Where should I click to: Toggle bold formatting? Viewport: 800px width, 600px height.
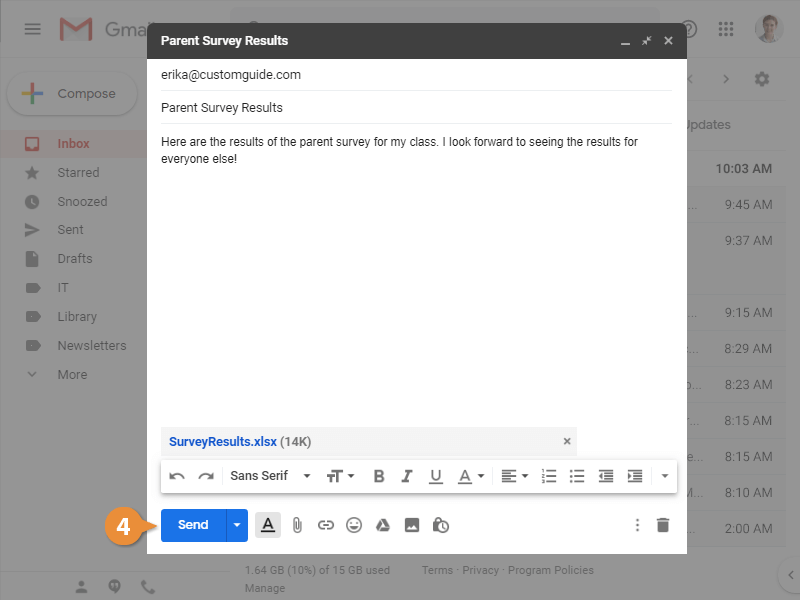point(378,476)
